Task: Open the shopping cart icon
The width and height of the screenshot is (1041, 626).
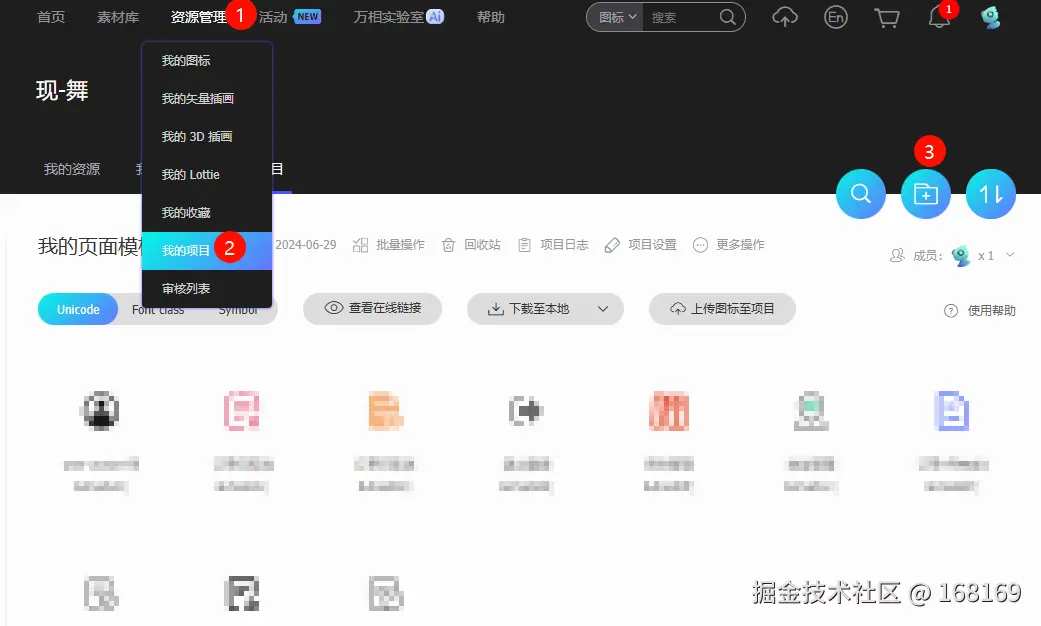Action: point(887,17)
